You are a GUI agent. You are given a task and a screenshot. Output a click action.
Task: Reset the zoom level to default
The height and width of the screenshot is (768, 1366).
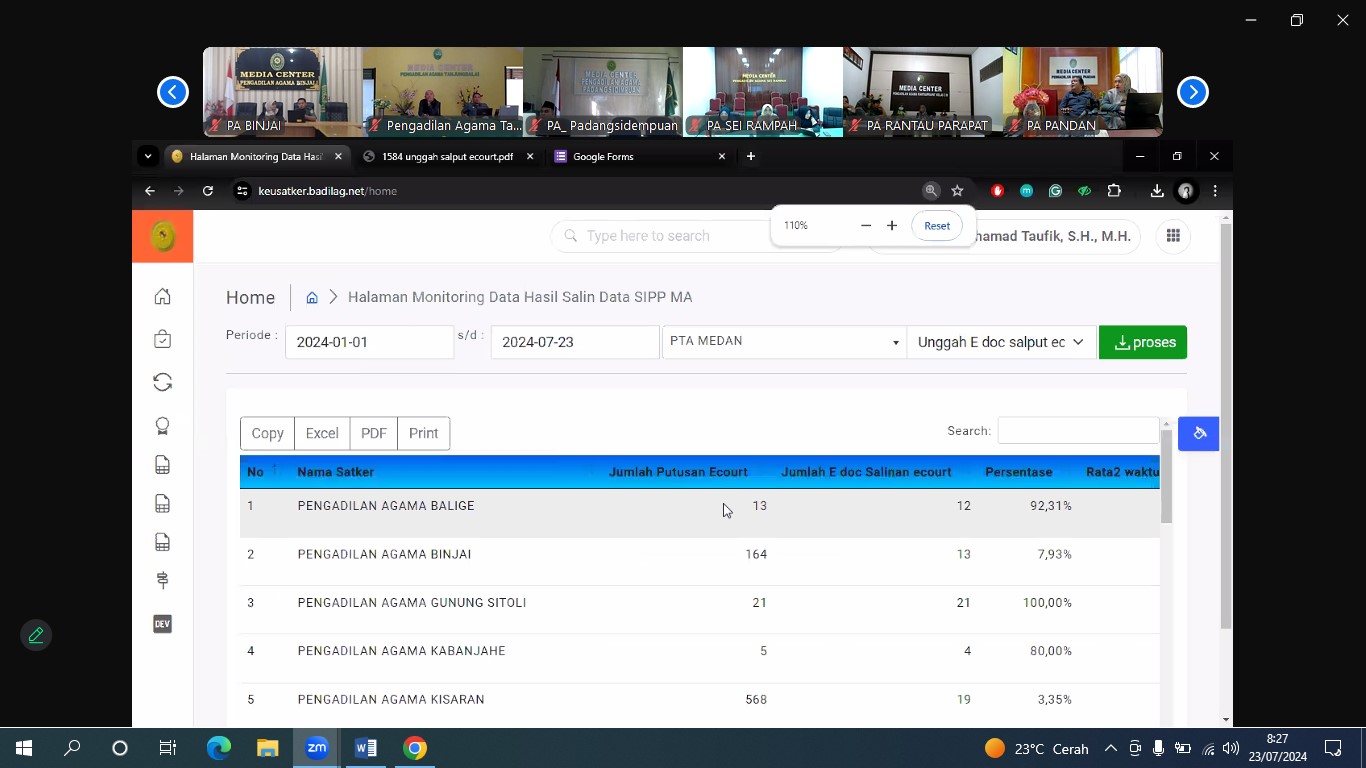coord(936,226)
